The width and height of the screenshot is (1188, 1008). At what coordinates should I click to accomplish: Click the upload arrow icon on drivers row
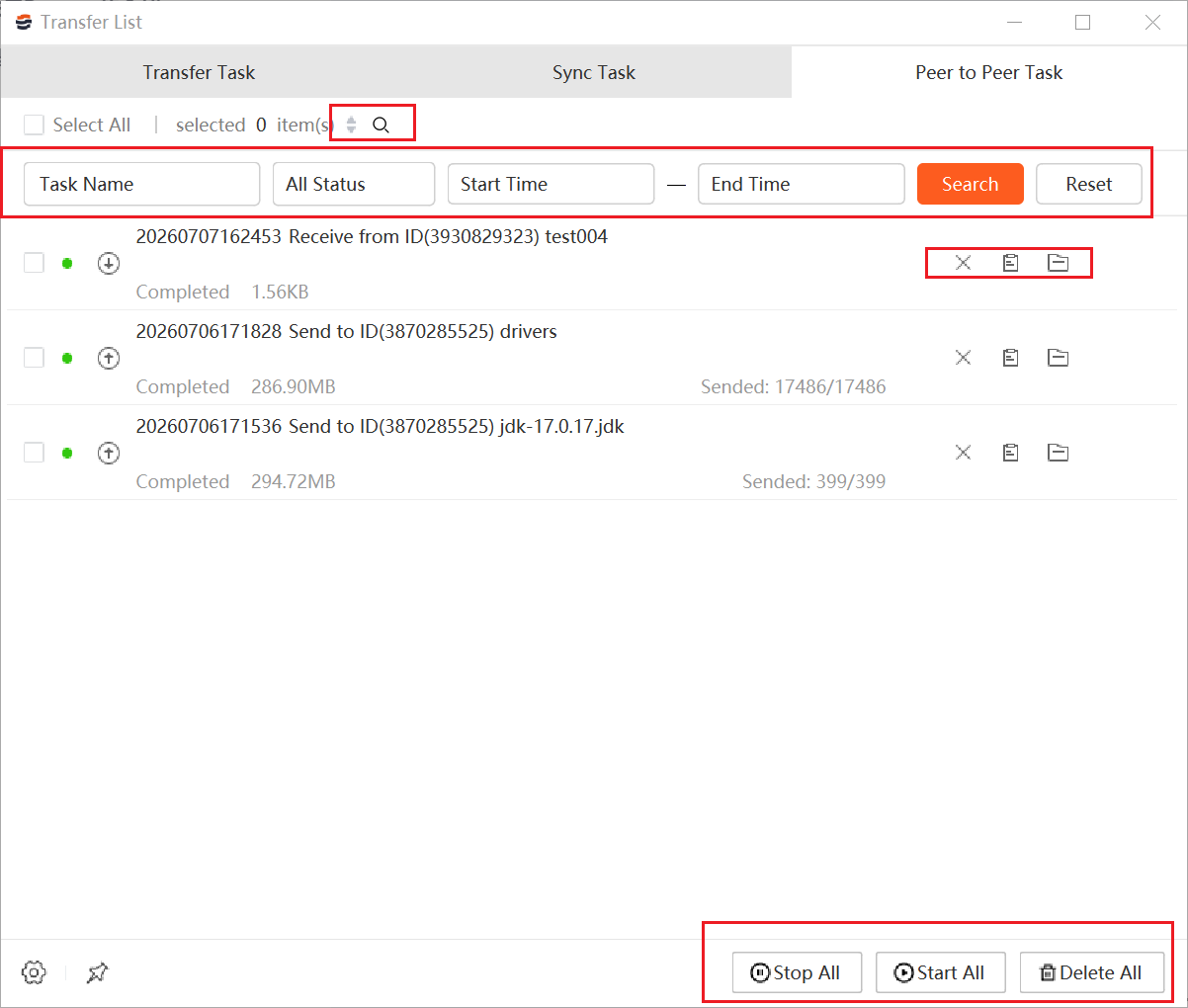pos(109,358)
